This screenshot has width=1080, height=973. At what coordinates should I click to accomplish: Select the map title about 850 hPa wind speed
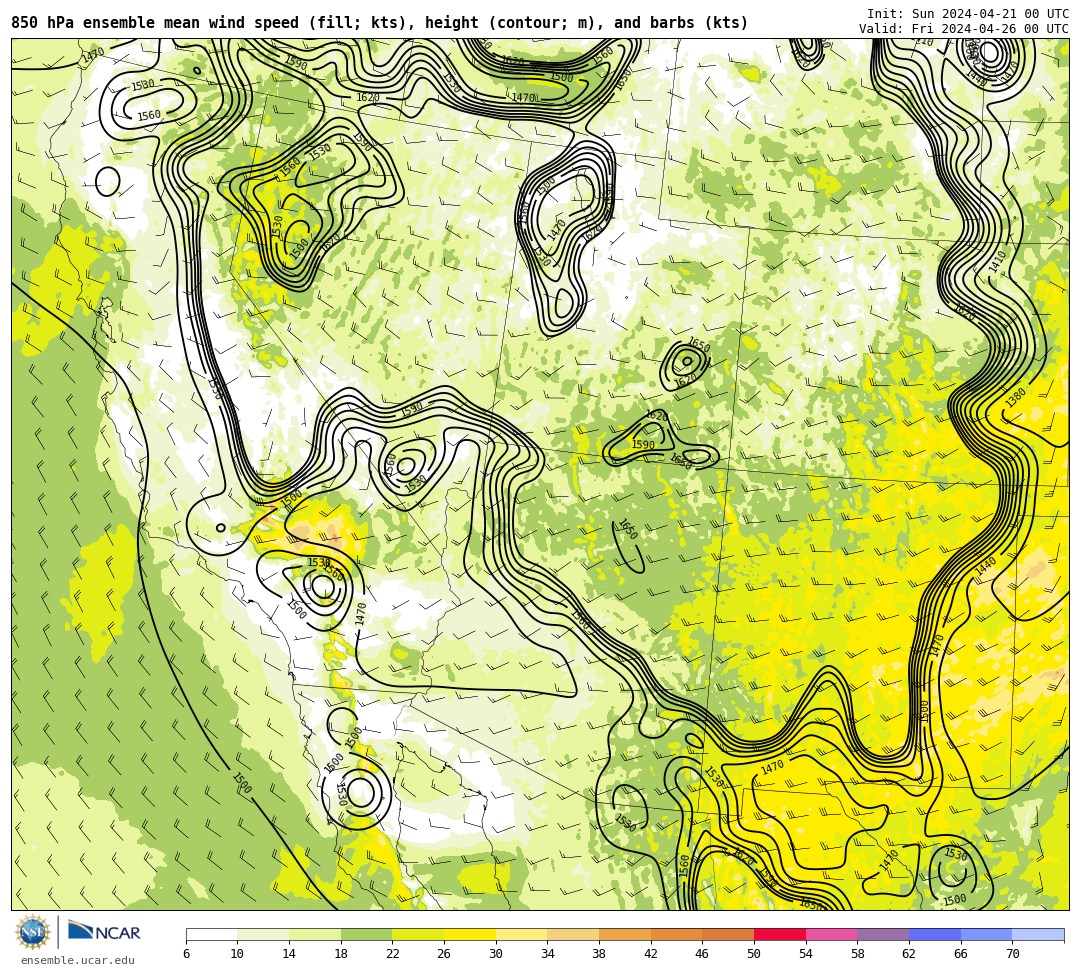point(380,23)
